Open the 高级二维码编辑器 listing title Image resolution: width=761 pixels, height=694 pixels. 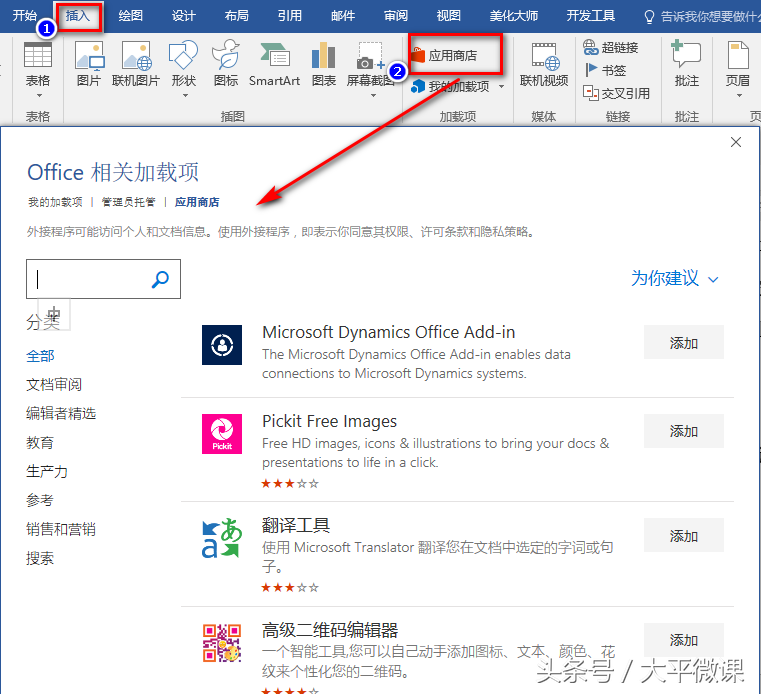[x=330, y=630]
